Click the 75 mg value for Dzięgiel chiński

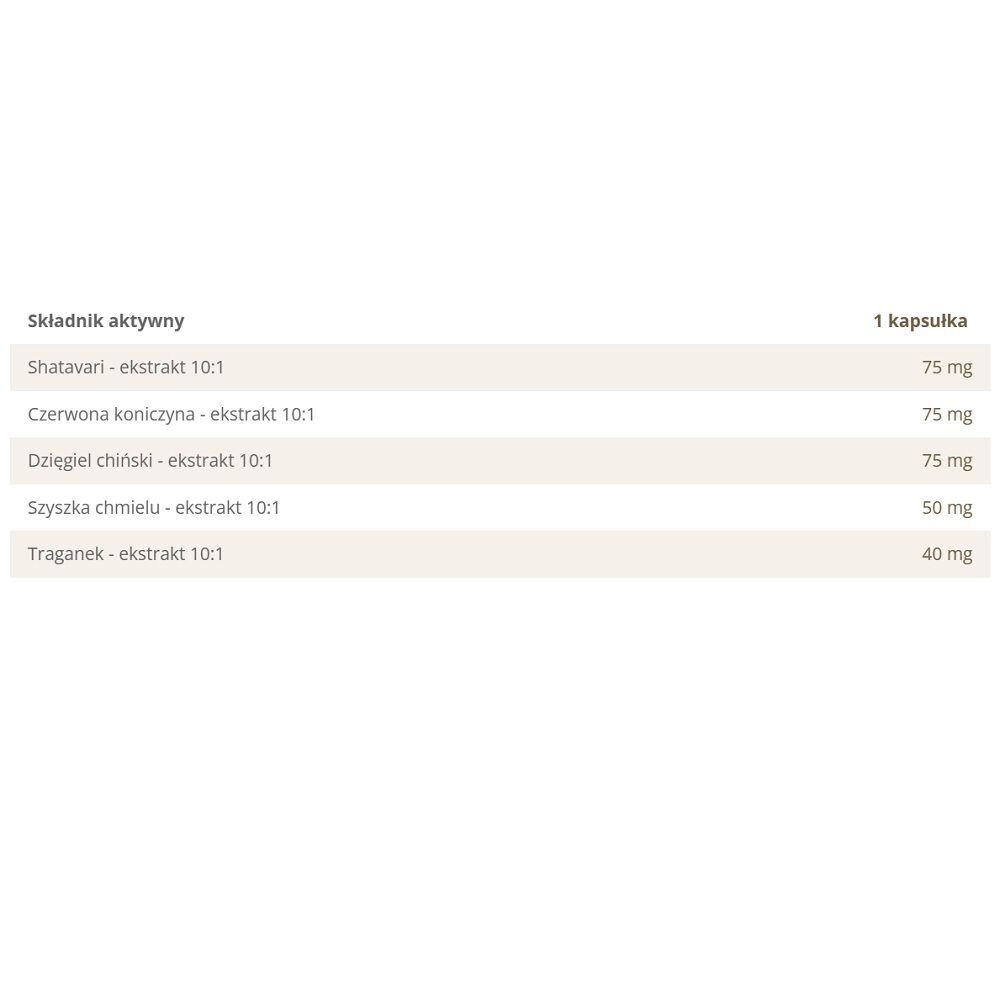[x=947, y=461]
